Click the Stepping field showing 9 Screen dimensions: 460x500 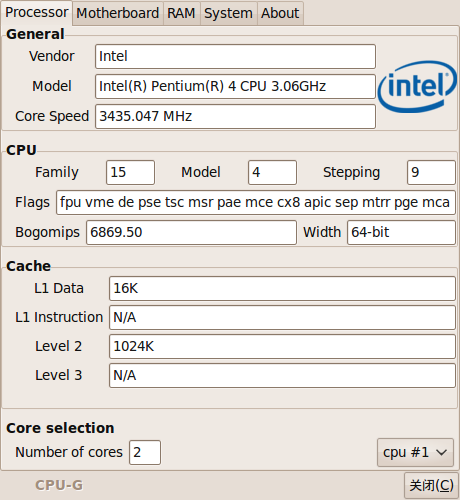[x=431, y=172]
